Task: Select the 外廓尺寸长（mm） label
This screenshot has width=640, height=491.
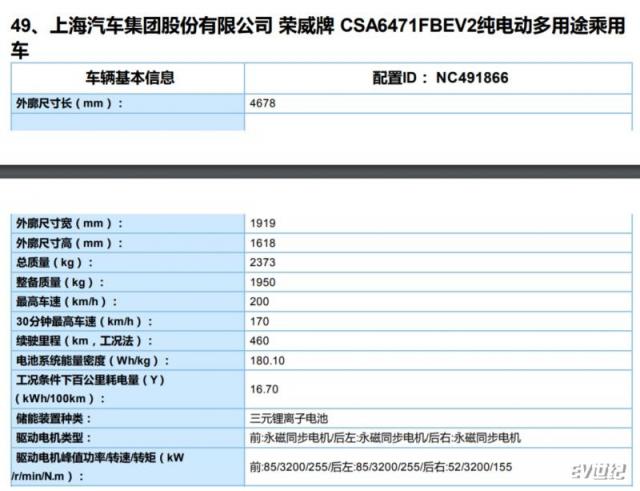Action: point(69,103)
